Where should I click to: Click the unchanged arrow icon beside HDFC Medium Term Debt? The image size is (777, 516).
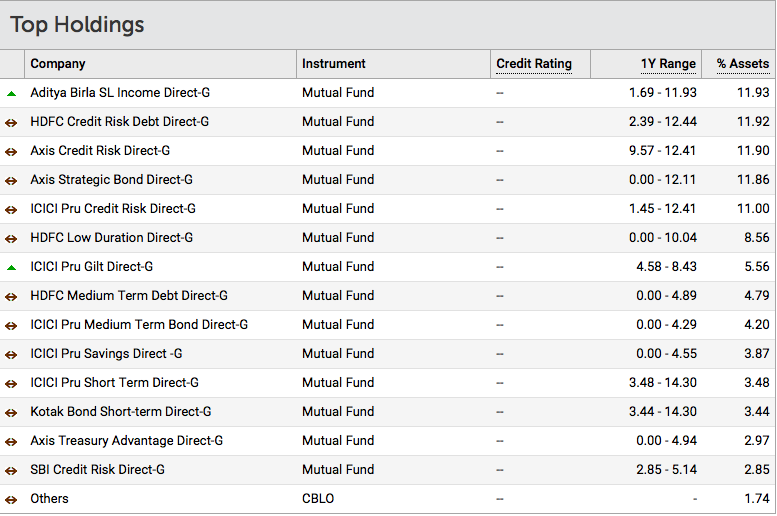[x=11, y=296]
